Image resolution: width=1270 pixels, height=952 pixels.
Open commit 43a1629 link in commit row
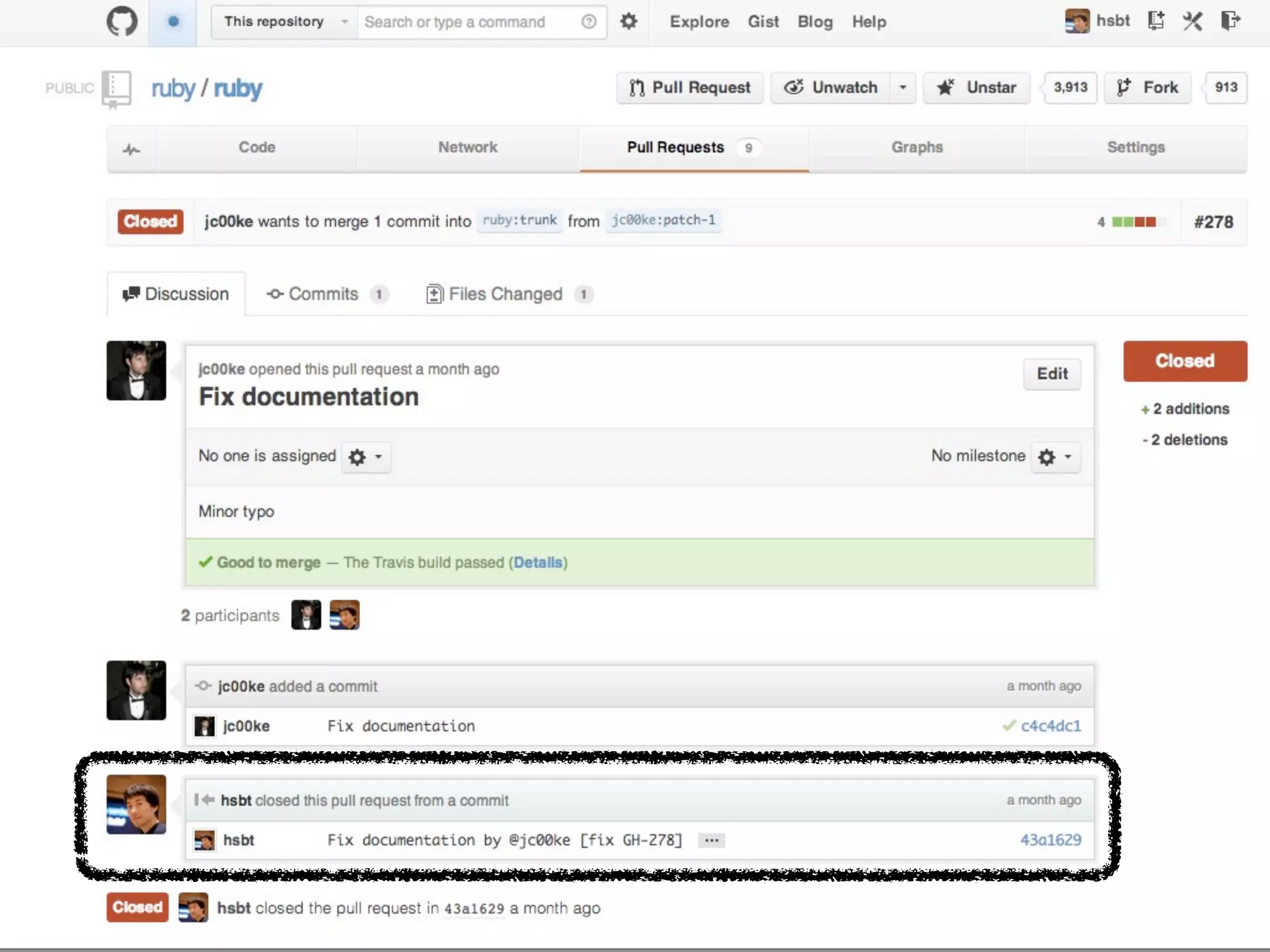point(1050,840)
